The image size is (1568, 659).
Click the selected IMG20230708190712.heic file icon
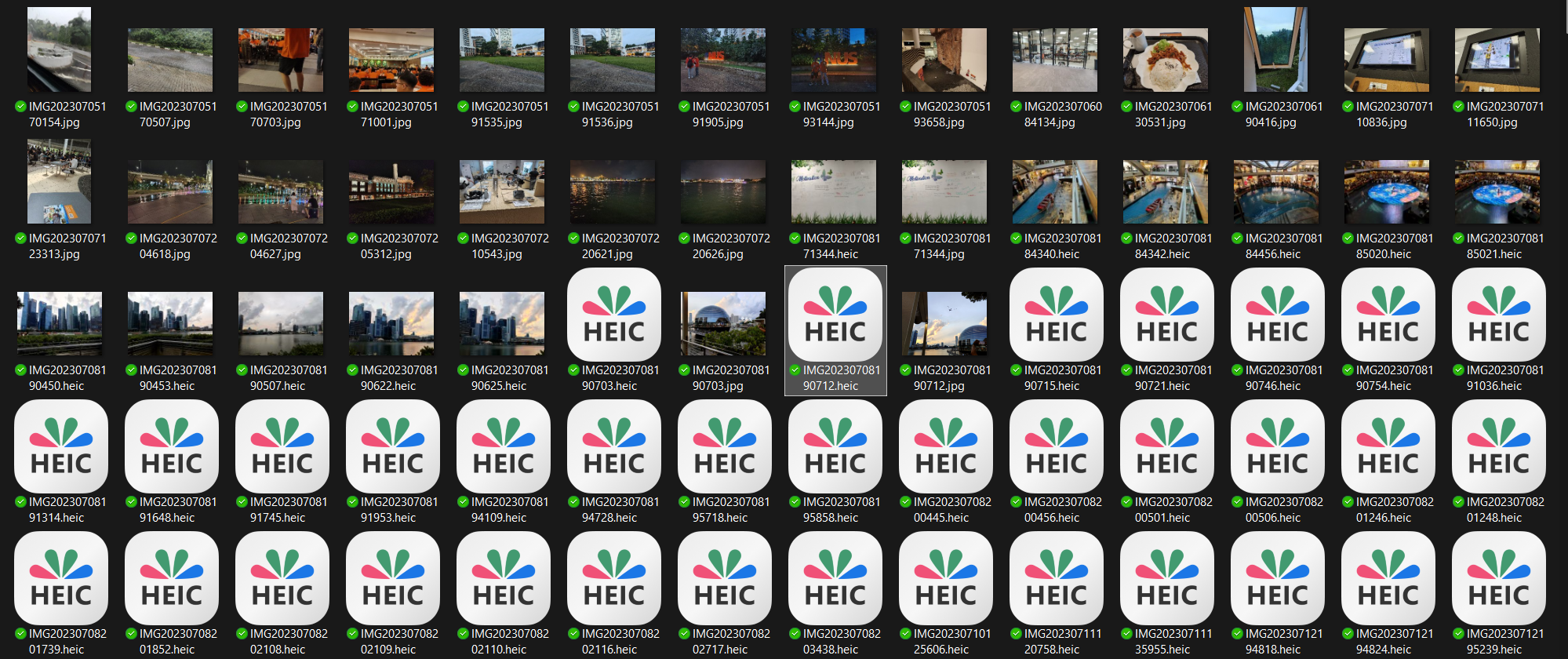[835, 315]
